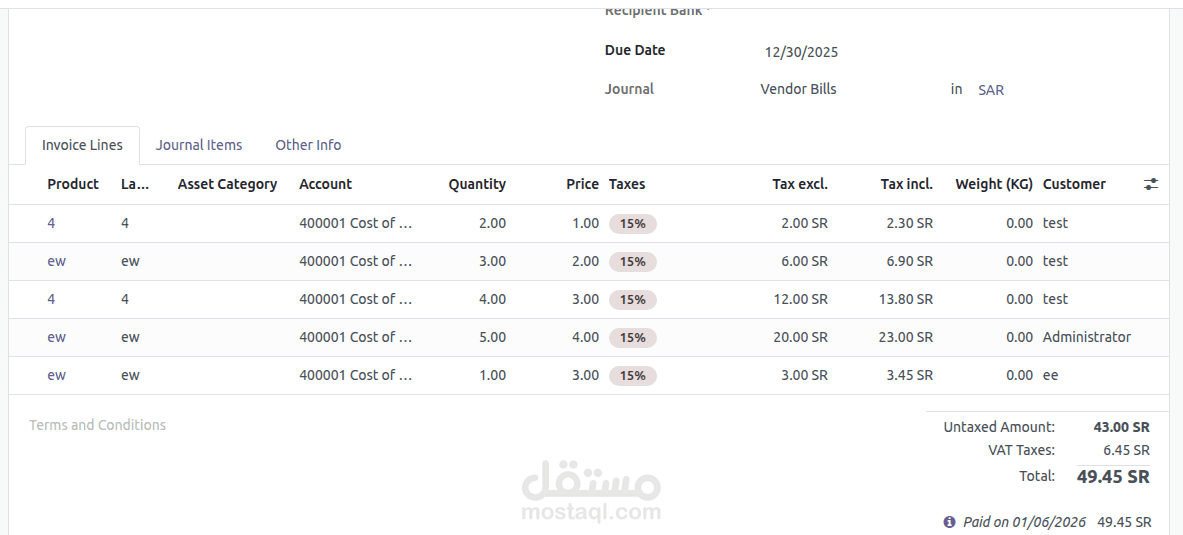
Task: Sort by the Tax incl. column header
Action: click(906, 184)
